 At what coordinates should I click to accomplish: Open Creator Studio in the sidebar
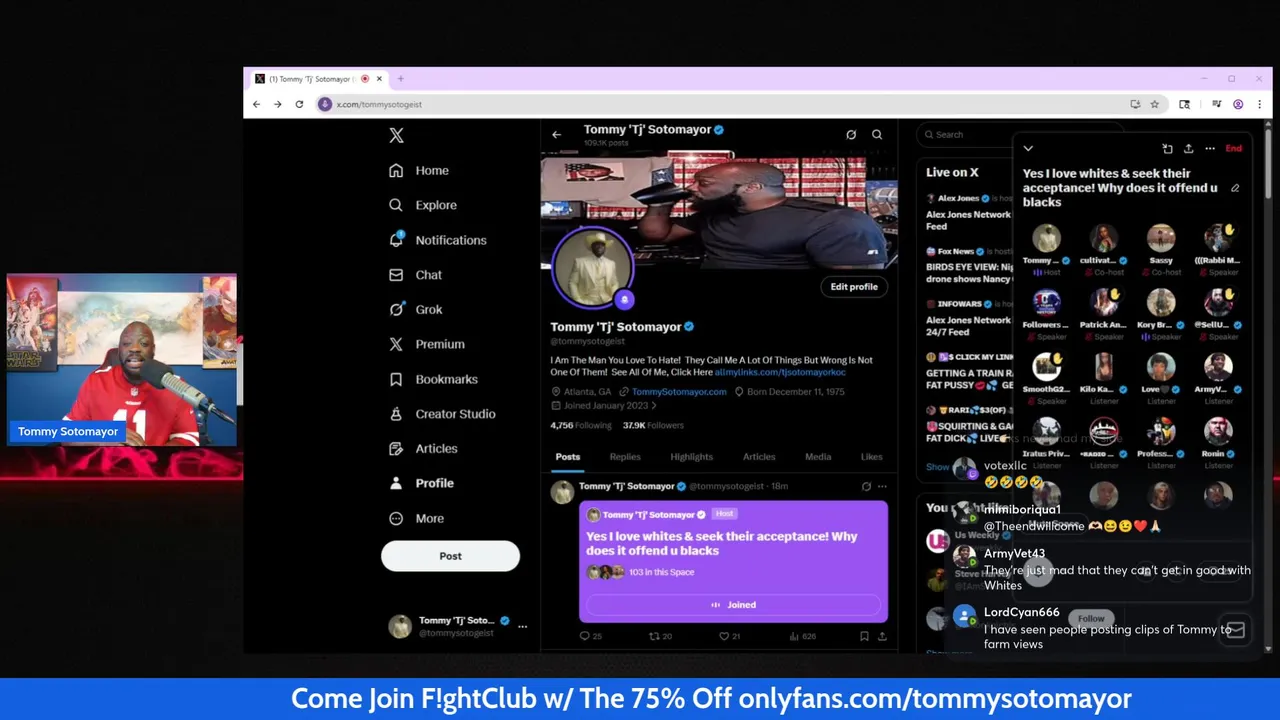(442, 414)
